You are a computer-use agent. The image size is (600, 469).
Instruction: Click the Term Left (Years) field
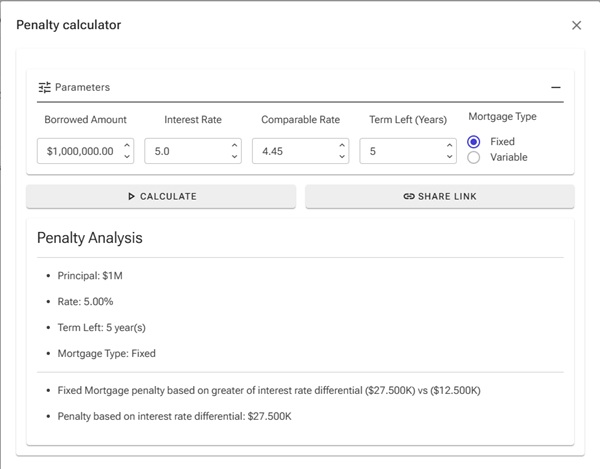(400, 151)
